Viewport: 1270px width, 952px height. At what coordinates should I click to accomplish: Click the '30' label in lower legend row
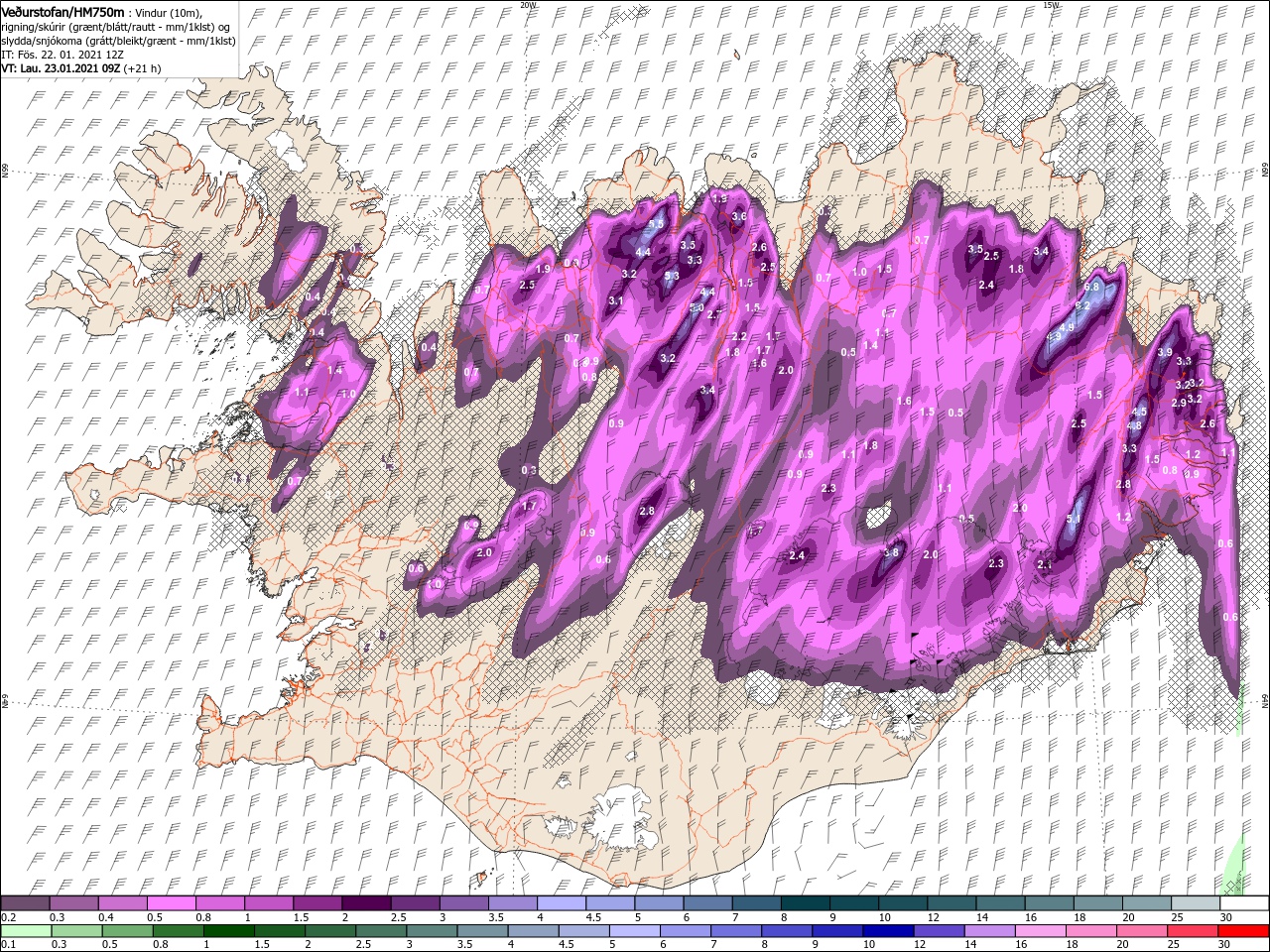coord(1223,943)
